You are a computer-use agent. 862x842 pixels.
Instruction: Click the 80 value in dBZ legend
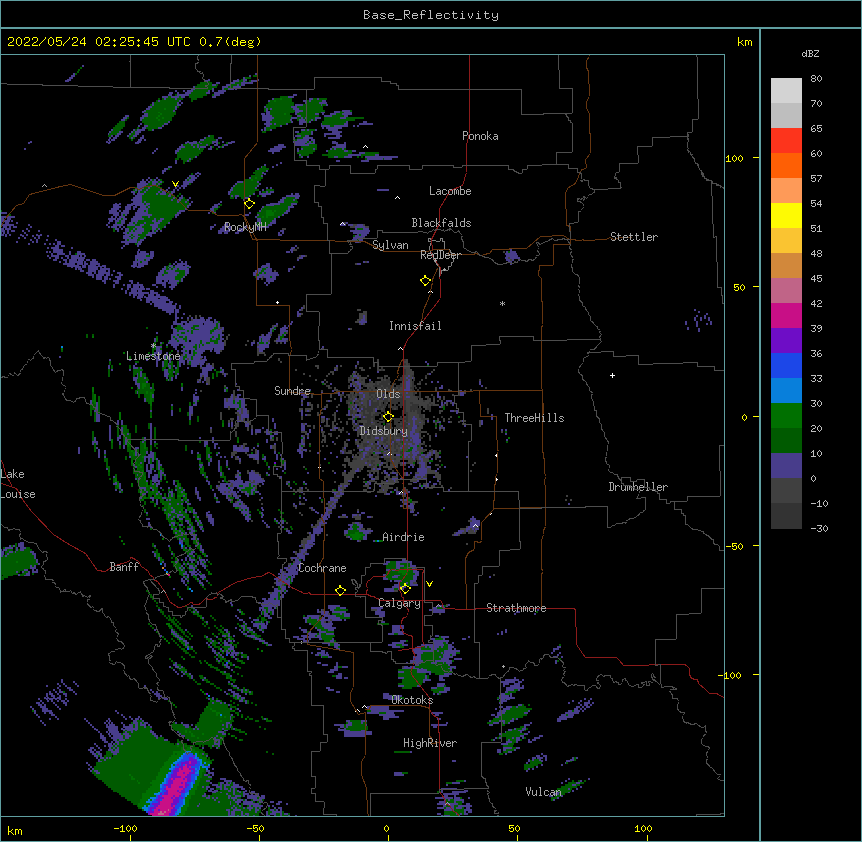click(x=816, y=79)
